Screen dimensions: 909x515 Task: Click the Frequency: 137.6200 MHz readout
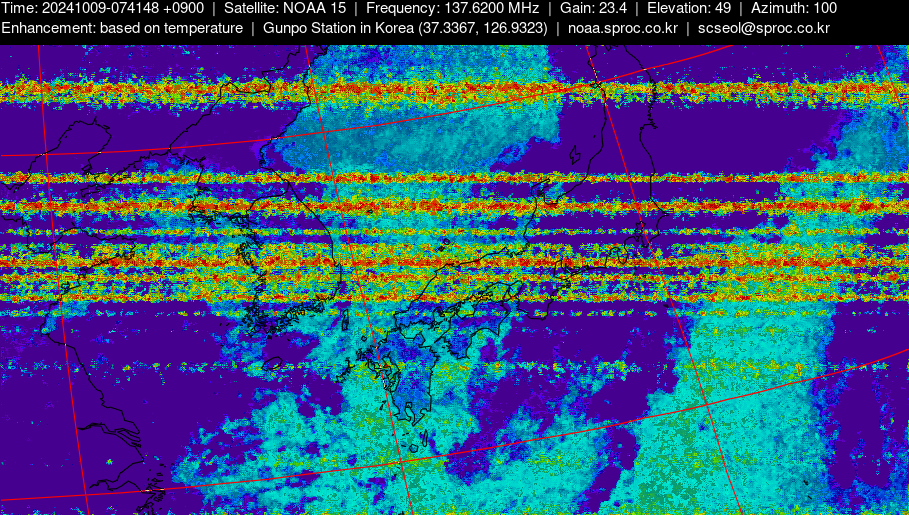tap(452, 8)
